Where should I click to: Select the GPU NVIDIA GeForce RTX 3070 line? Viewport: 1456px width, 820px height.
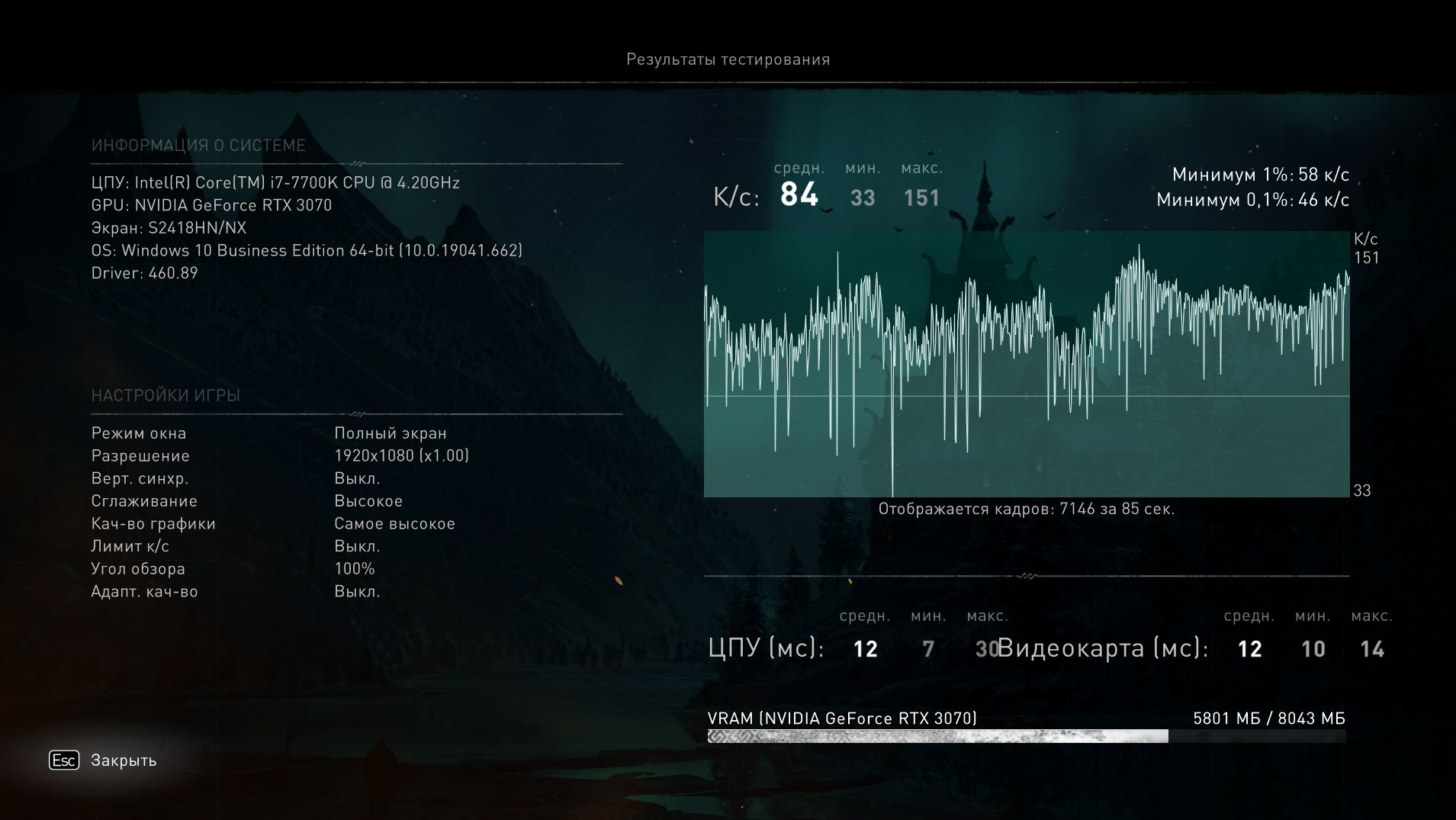tap(211, 205)
